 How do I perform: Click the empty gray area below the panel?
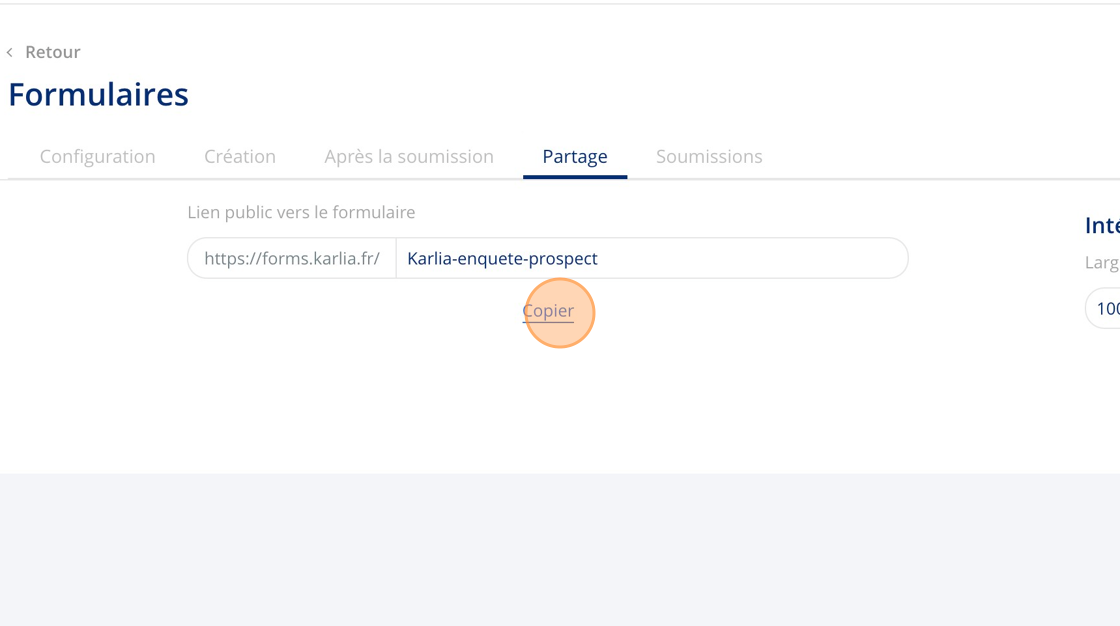(x=560, y=550)
